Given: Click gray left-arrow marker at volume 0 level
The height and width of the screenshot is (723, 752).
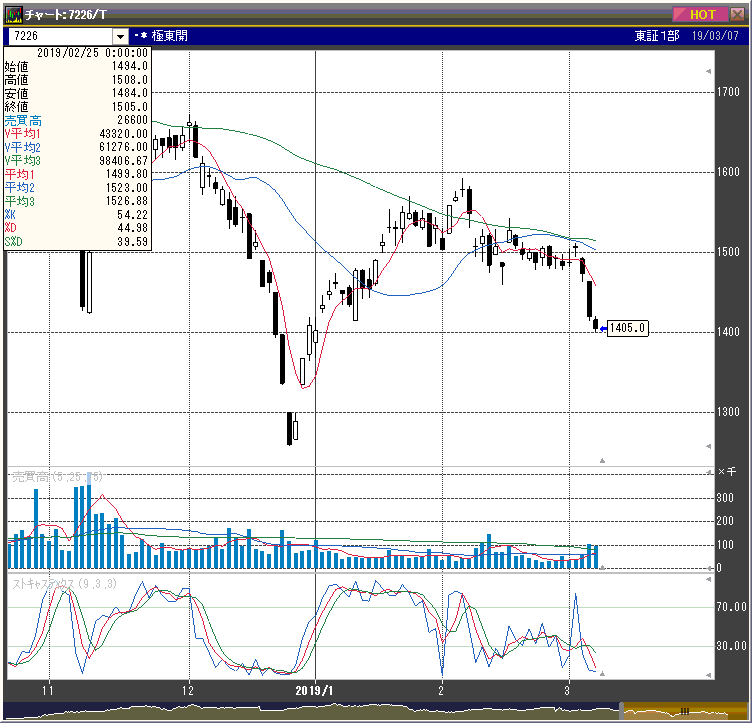Looking at the screenshot, I should point(710,567).
